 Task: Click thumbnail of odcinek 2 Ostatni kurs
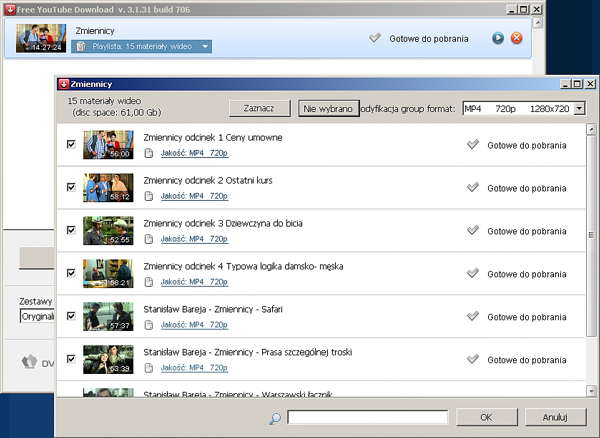108,187
